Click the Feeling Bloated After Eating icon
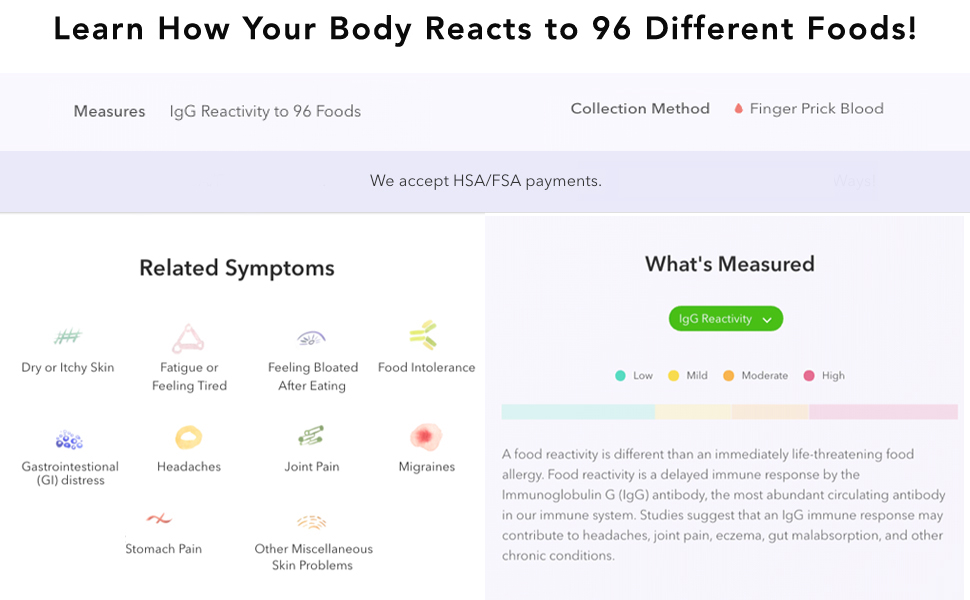 tap(312, 339)
